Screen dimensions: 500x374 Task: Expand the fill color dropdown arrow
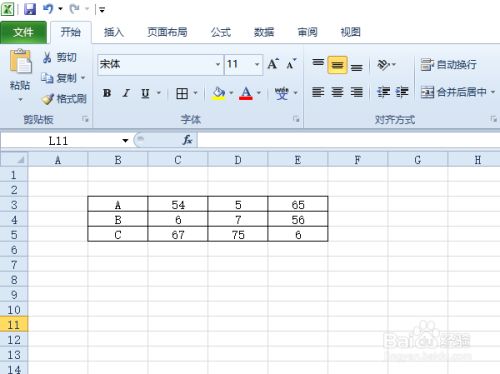231,93
